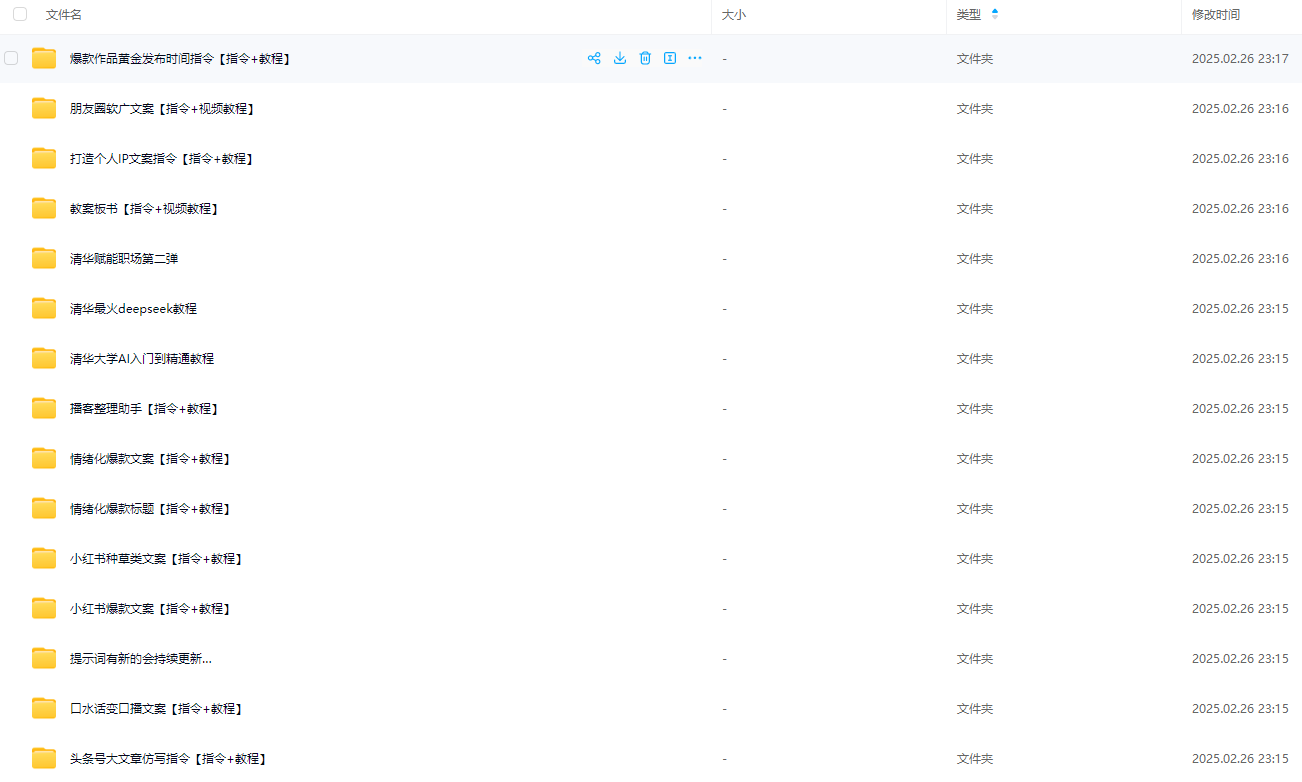Delete the 爆款作品黄金发布时间指令 folder via trash icon

pos(645,58)
